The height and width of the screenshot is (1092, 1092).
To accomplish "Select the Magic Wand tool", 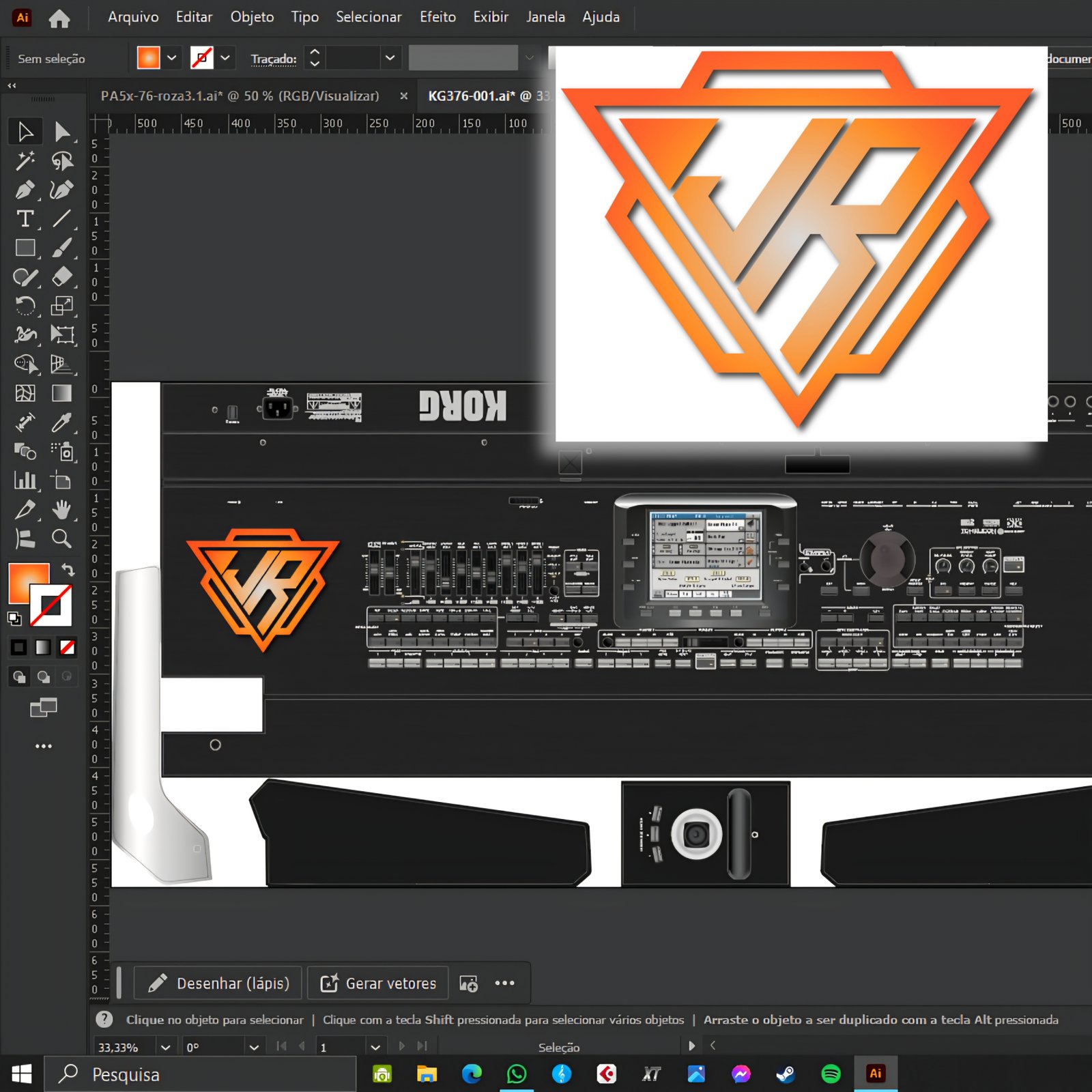I will pyautogui.click(x=25, y=161).
